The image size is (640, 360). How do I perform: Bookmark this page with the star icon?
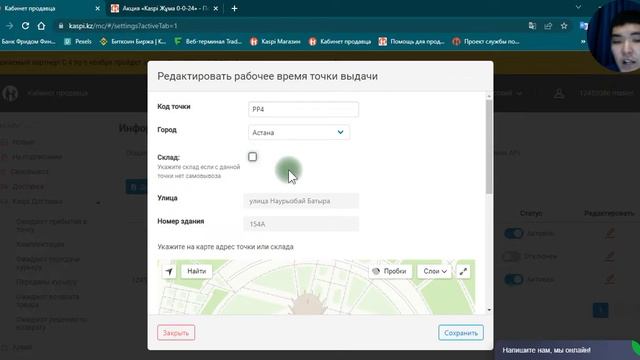coord(564,26)
